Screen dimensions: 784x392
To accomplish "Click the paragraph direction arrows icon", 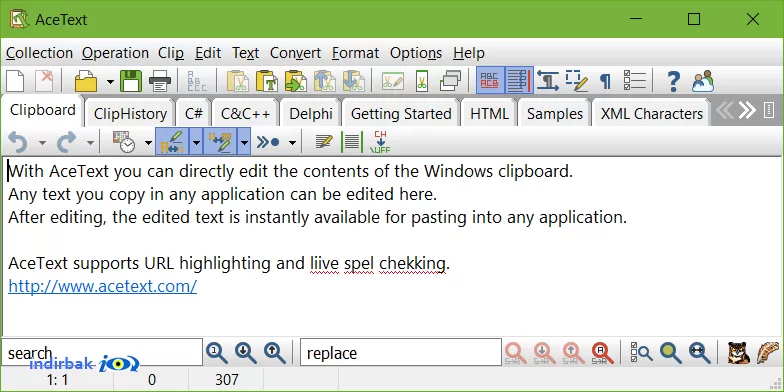I will tap(548, 81).
